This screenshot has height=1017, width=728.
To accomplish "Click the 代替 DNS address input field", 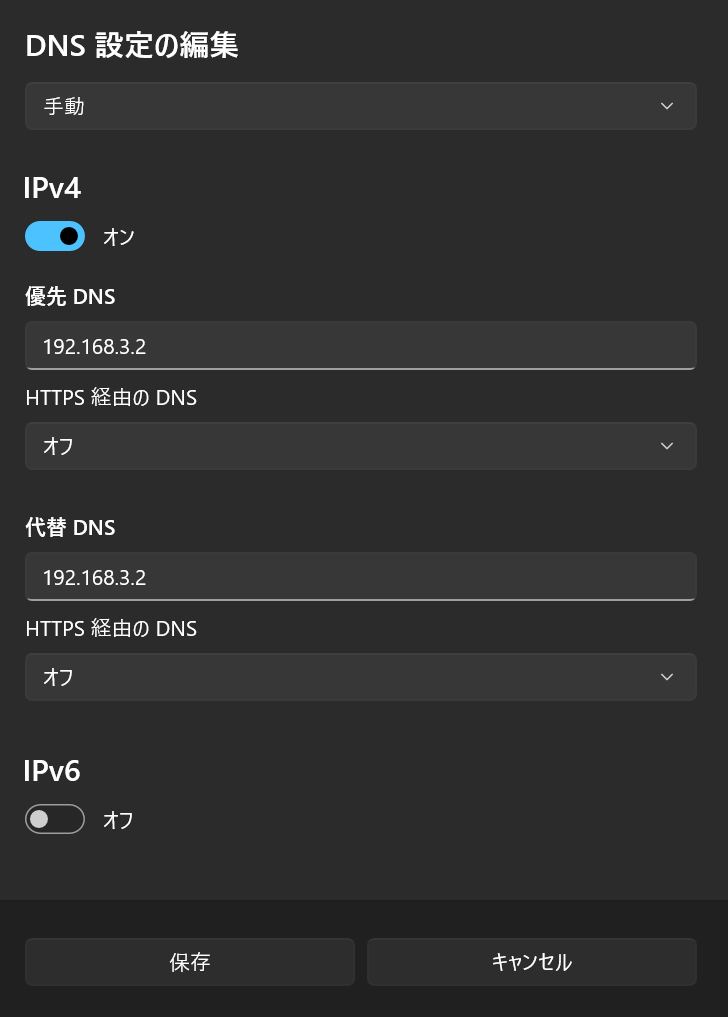I will [360, 577].
